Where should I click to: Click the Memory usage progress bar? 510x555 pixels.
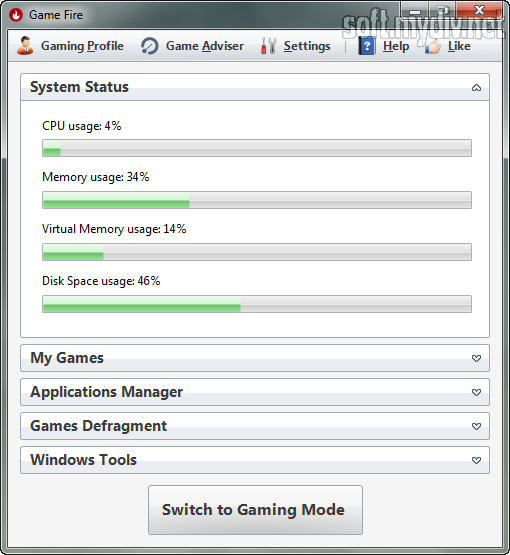[x=257, y=200]
